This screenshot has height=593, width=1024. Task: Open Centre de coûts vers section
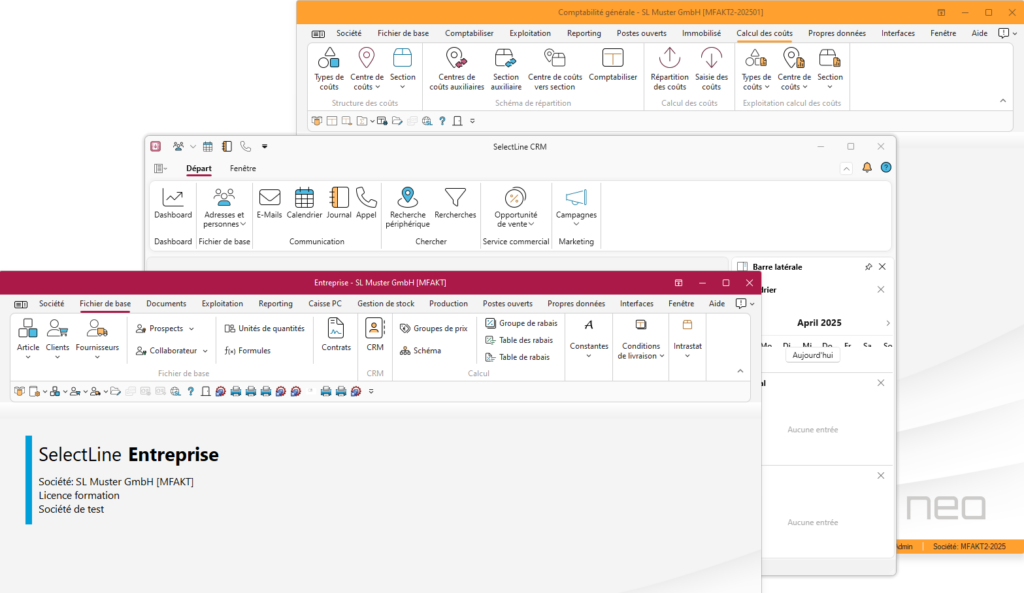tap(554, 69)
